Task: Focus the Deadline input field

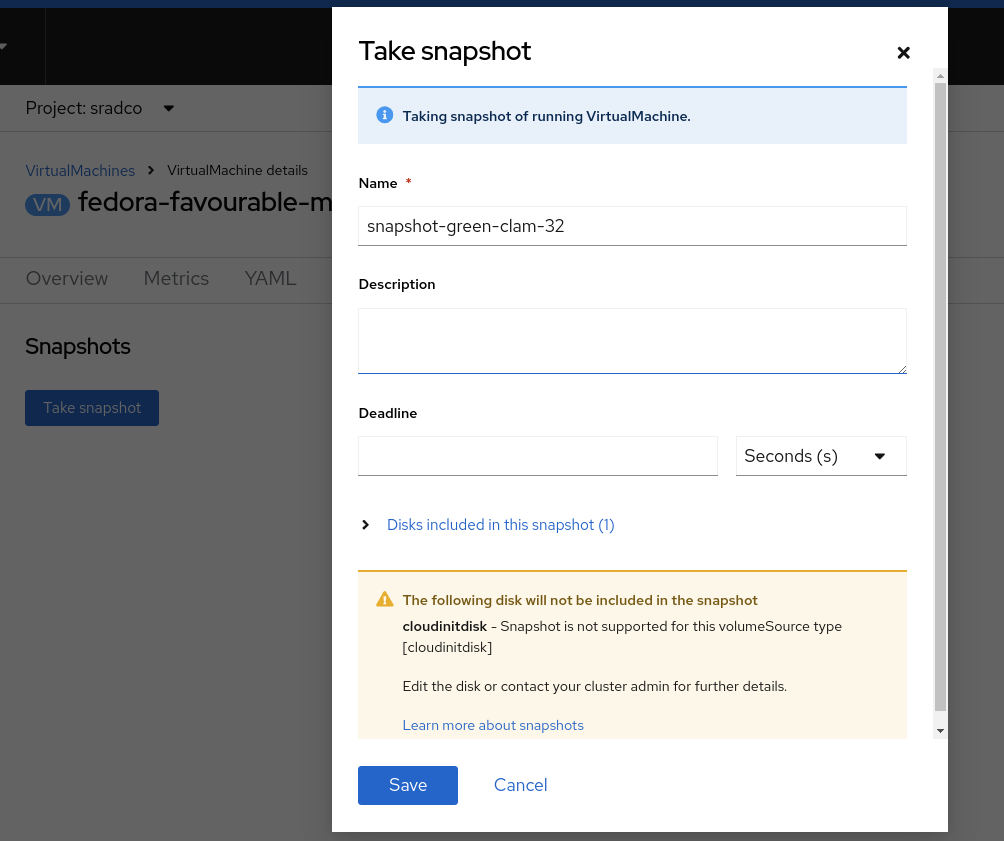Action: pyautogui.click(x=538, y=456)
